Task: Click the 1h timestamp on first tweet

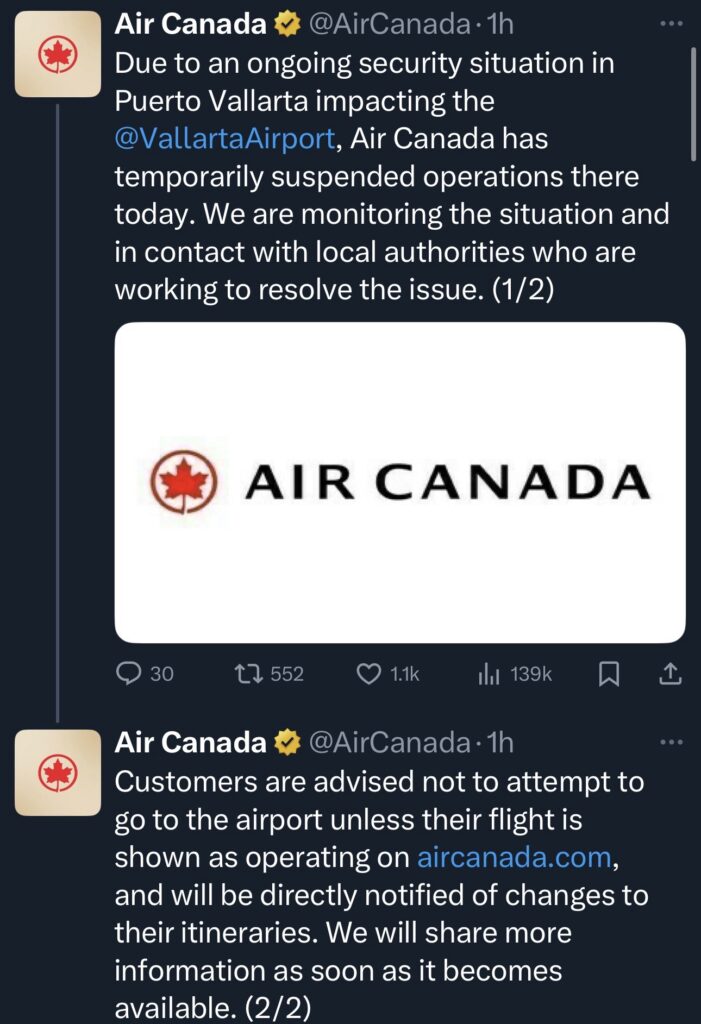Action: [500, 21]
